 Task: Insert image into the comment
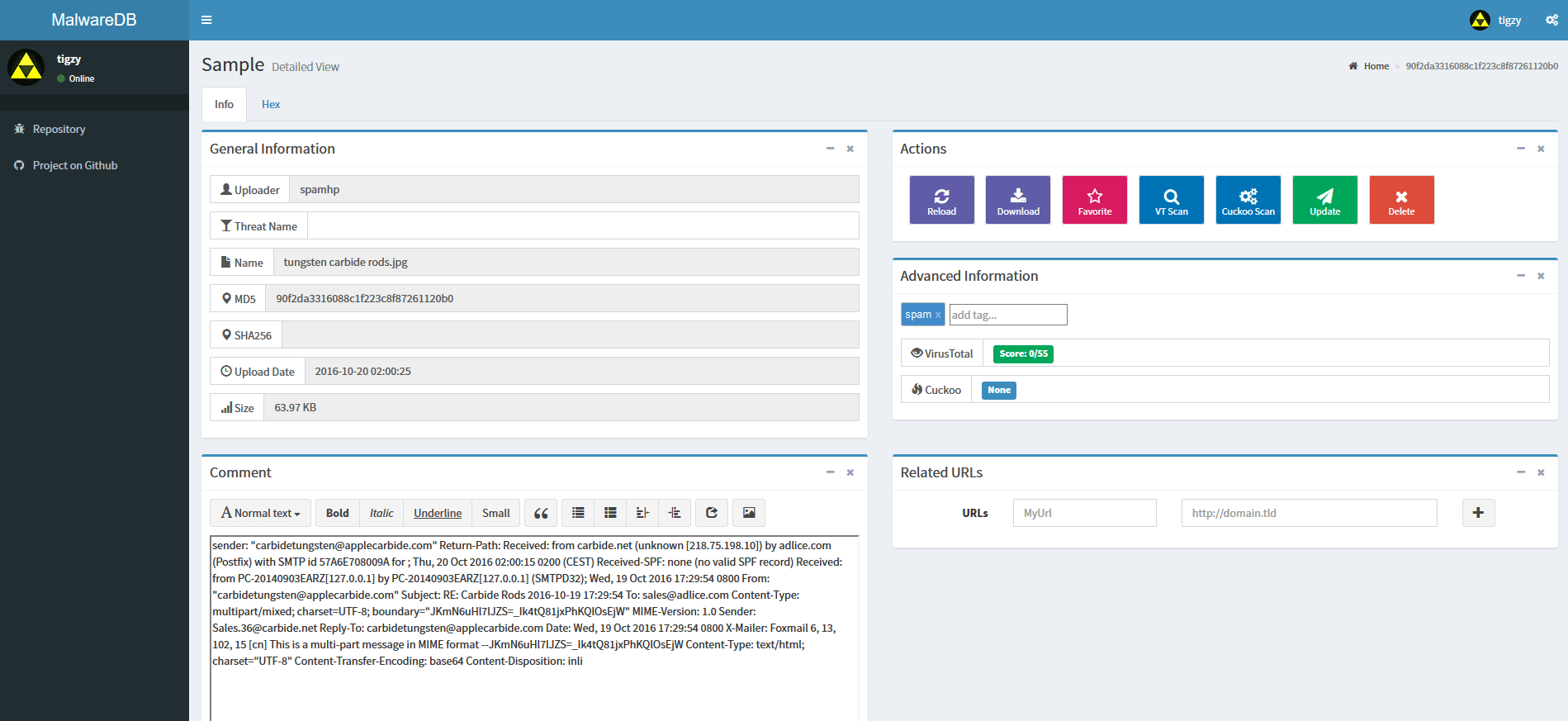(749, 513)
